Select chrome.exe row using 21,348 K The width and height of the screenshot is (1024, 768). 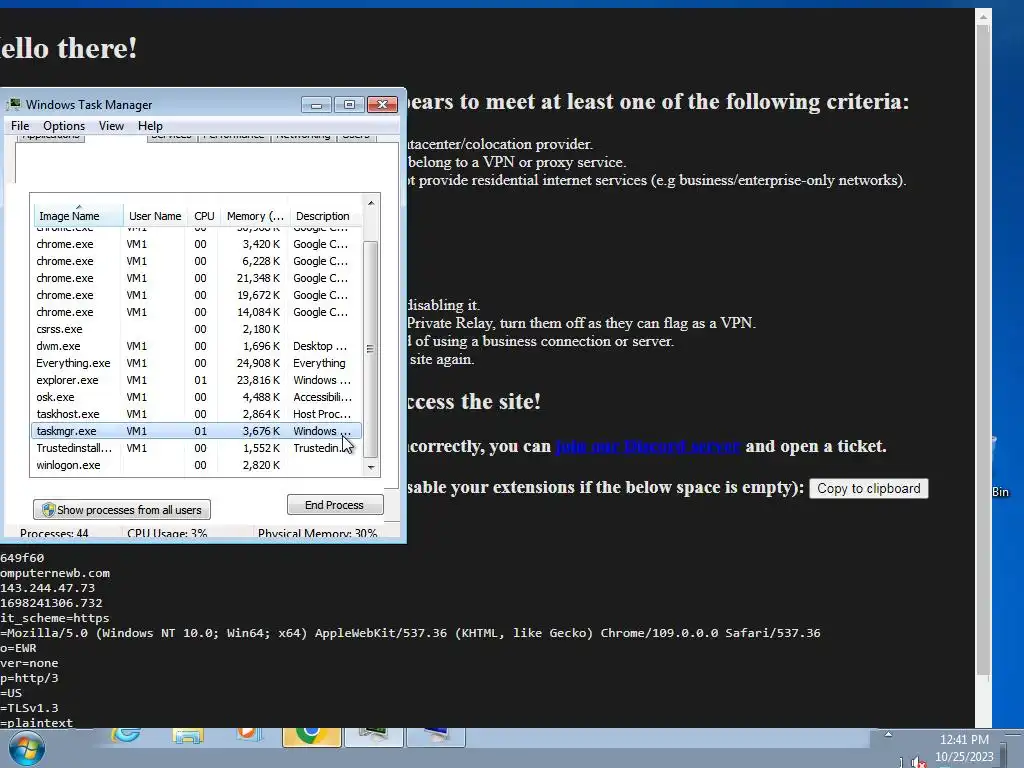(196, 278)
